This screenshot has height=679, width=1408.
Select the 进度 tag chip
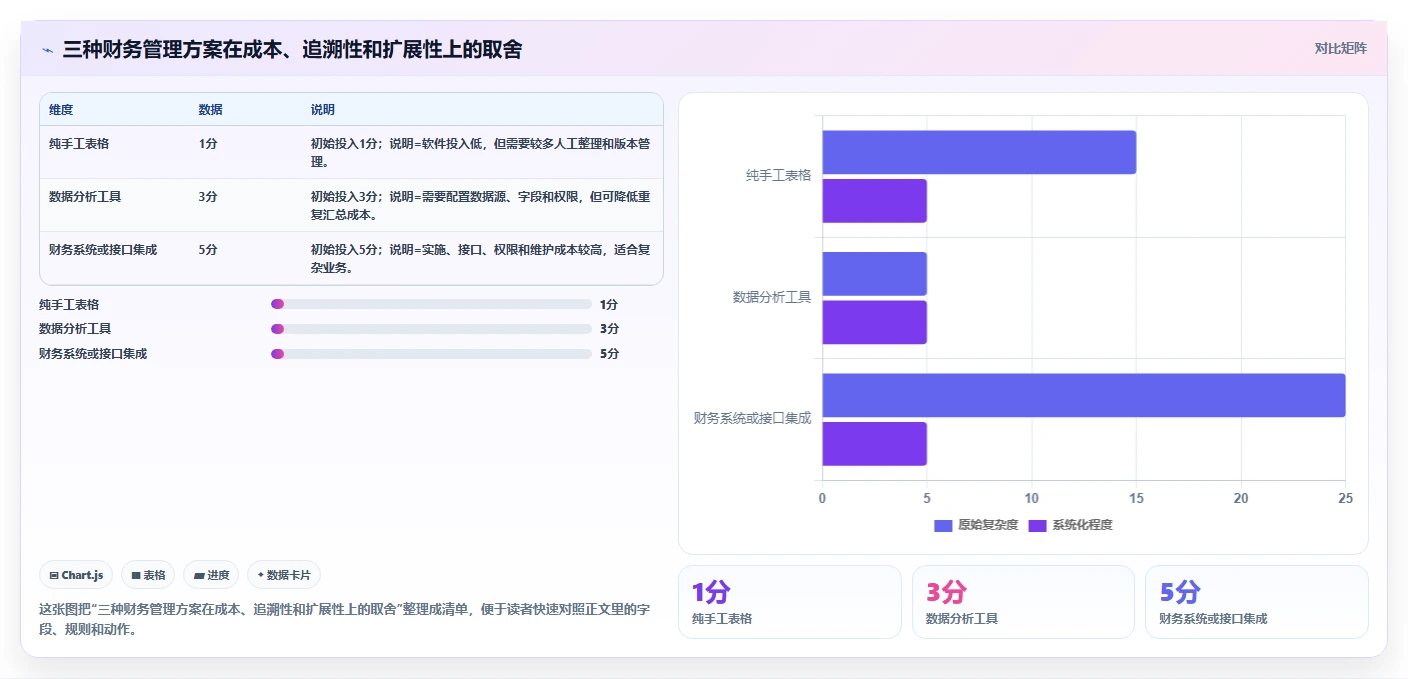tap(211, 575)
